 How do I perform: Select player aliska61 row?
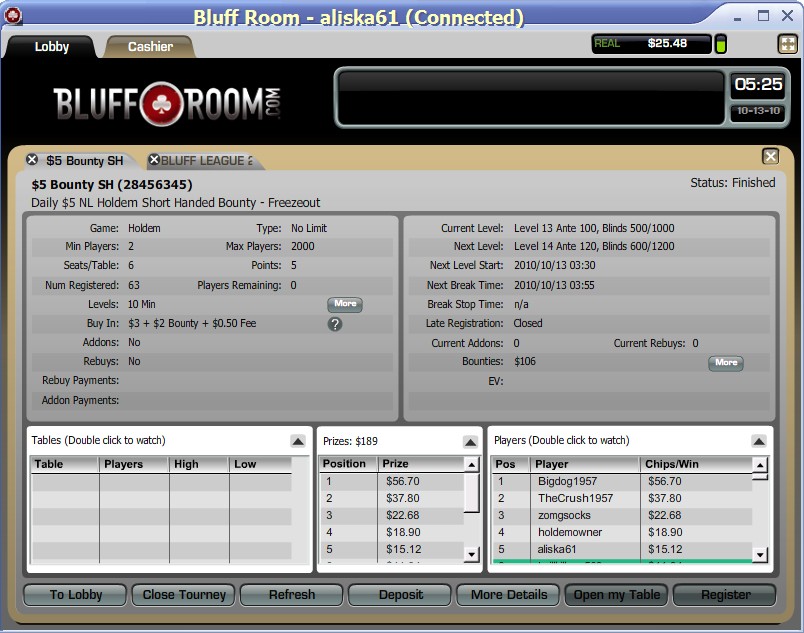click(622, 549)
